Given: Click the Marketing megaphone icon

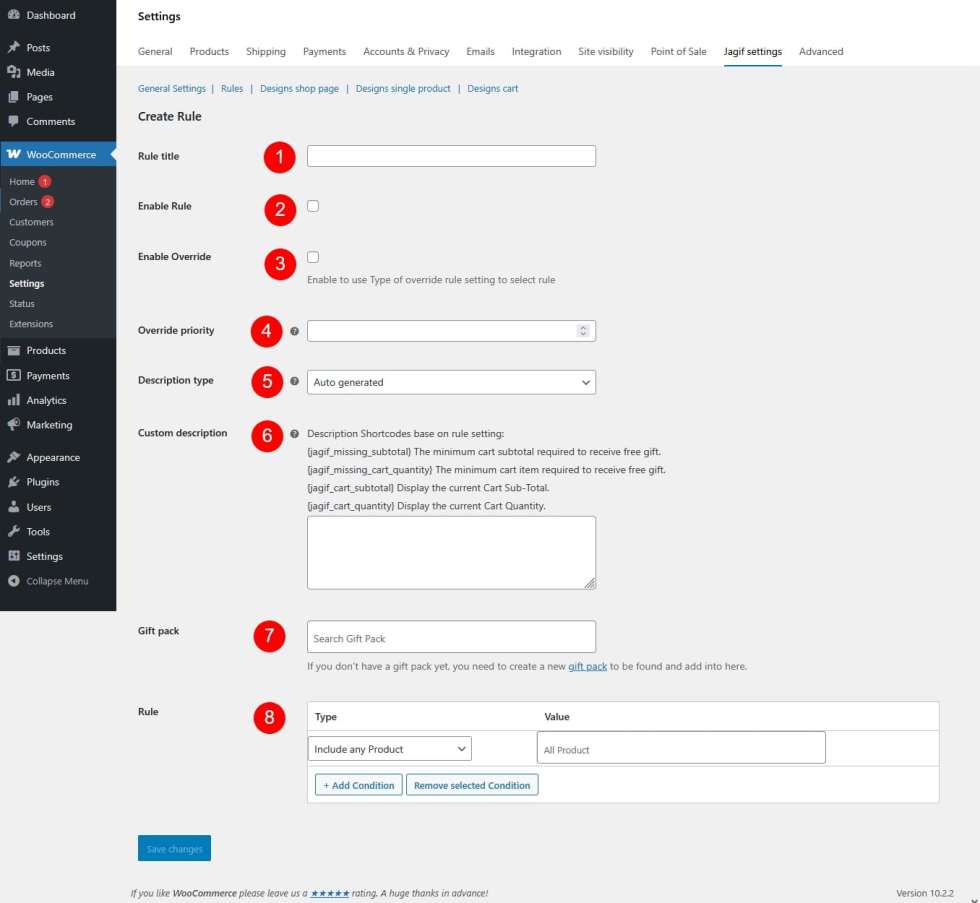Looking at the screenshot, I should 13,424.
